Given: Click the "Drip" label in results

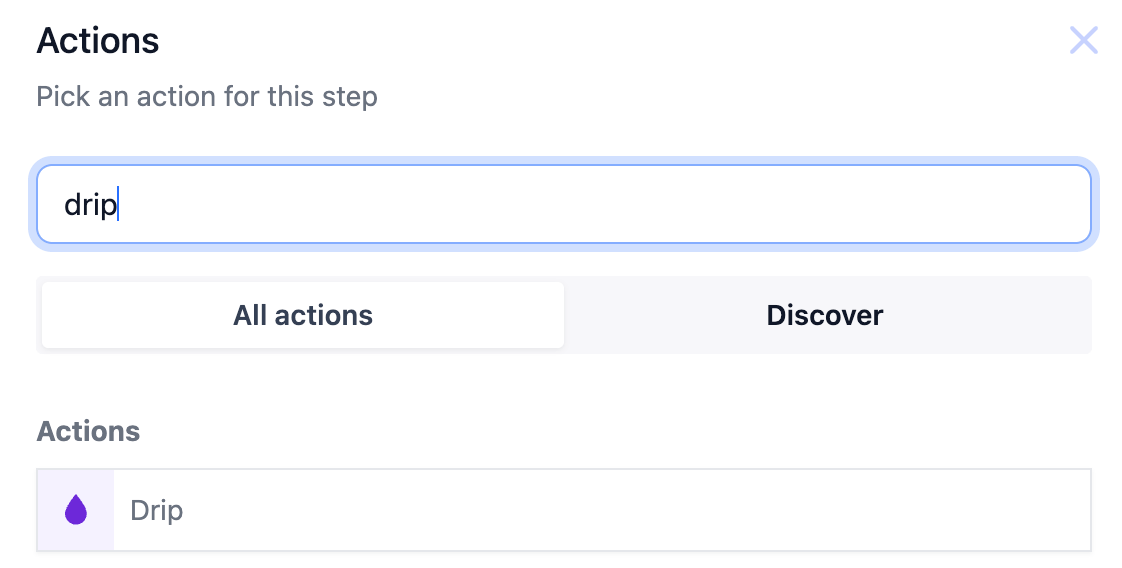Looking at the screenshot, I should pyautogui.click(x=157, y=511).
